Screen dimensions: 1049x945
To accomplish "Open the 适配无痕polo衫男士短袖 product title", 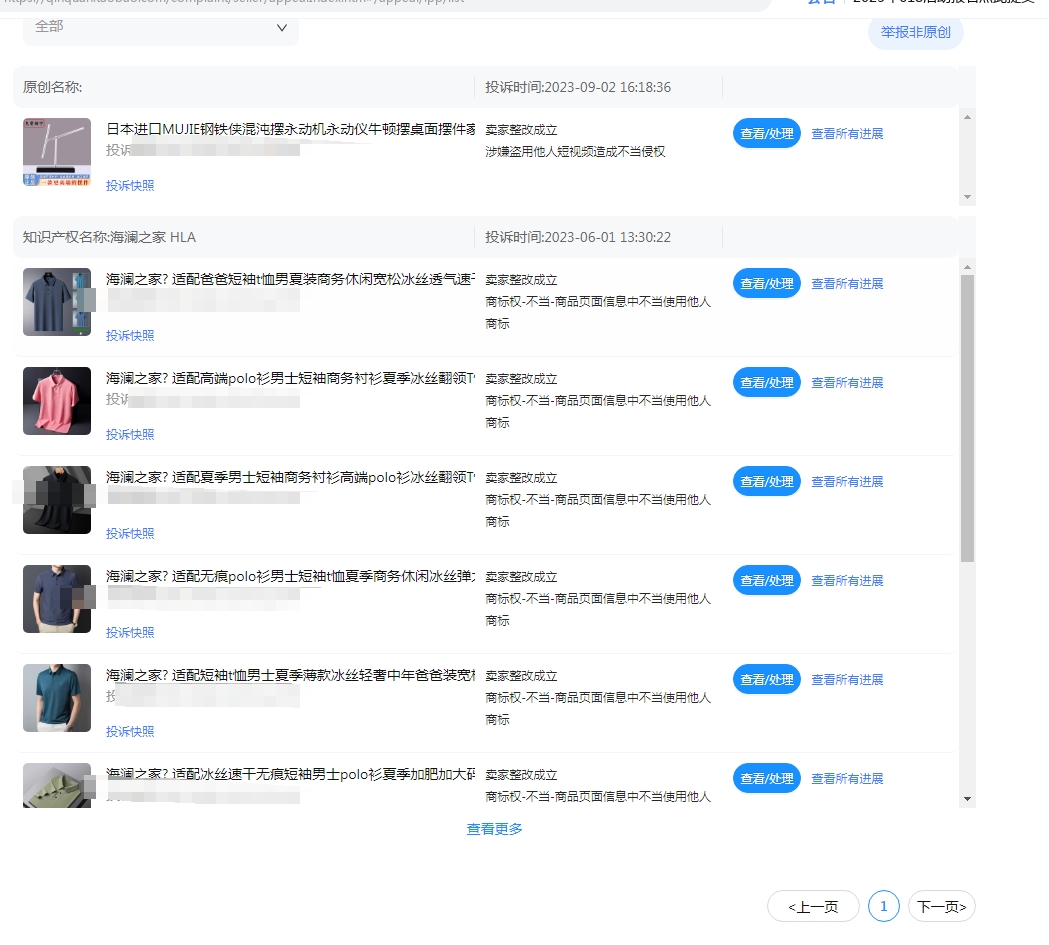I will pos(290,576).
